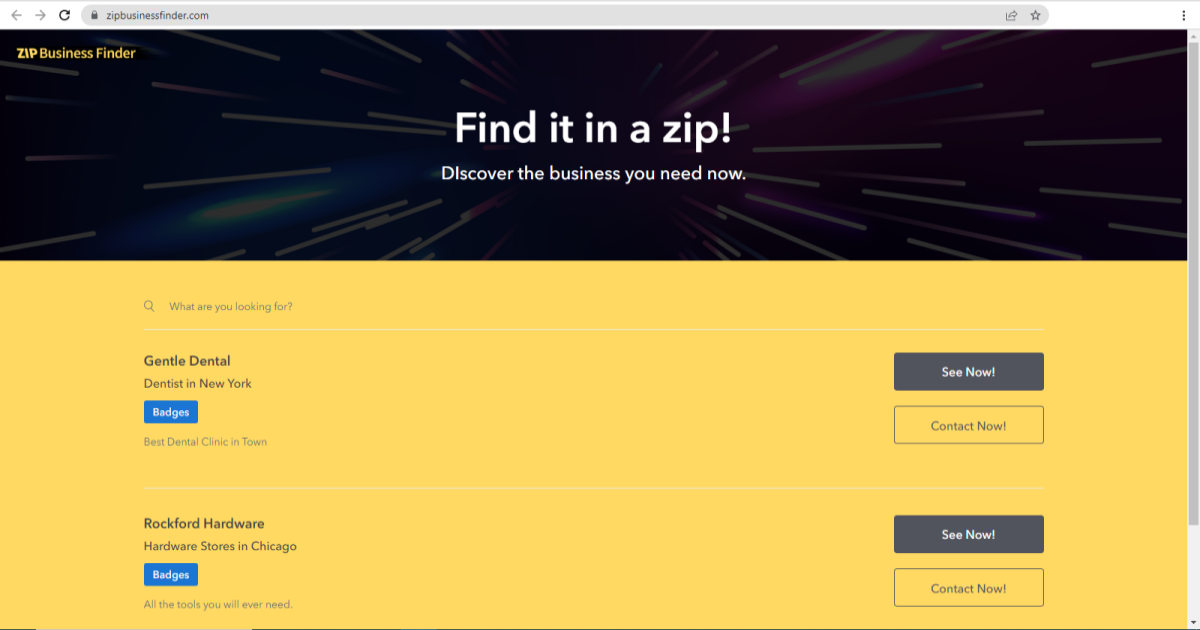The image size is (1200, 630).
Task: Open the Gentle Dental listing title
Action: 187,361
